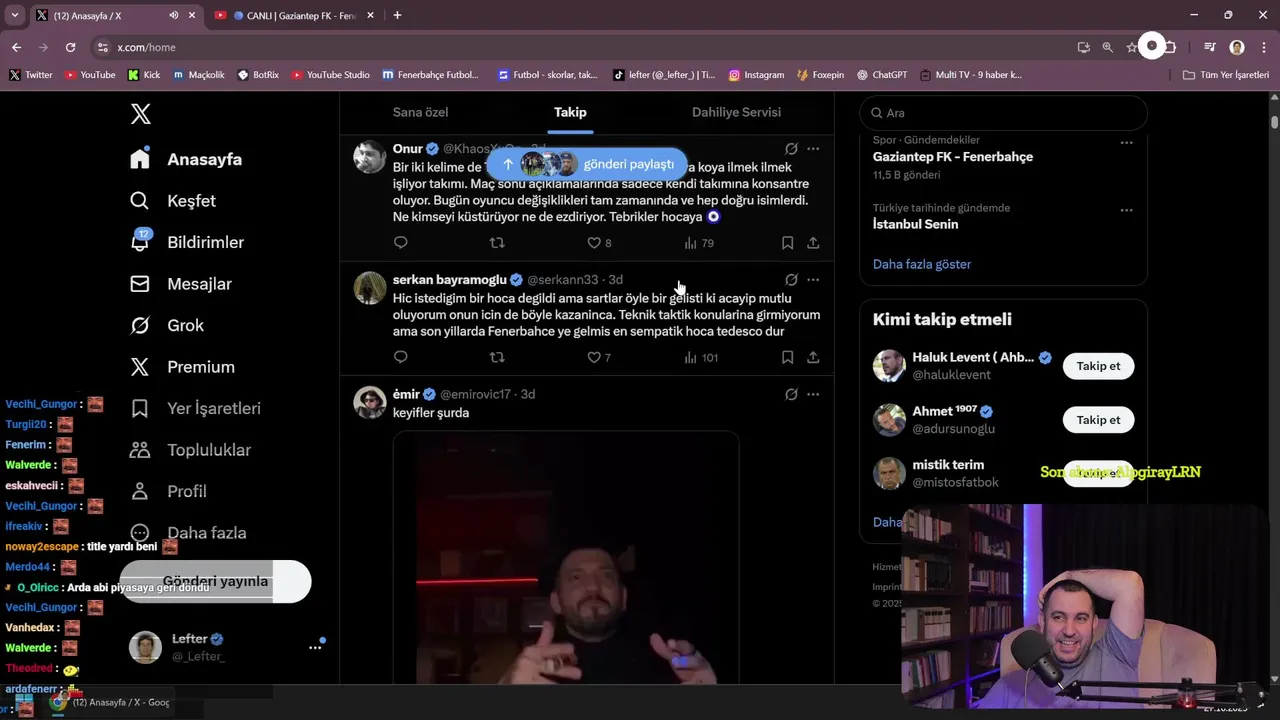Screen dimensions: 1280x720
Task: Repost Onur's post
Action: point(497,243)
